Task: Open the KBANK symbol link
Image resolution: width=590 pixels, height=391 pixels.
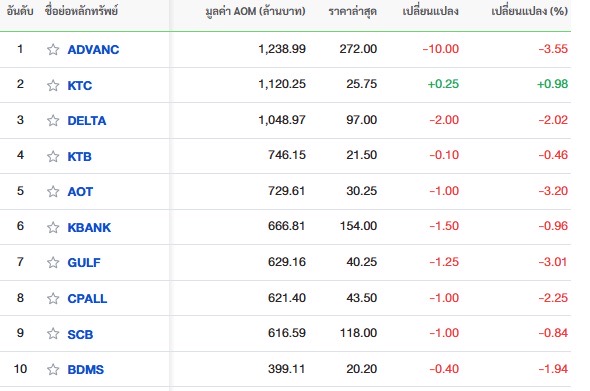Action: (89, 227)
